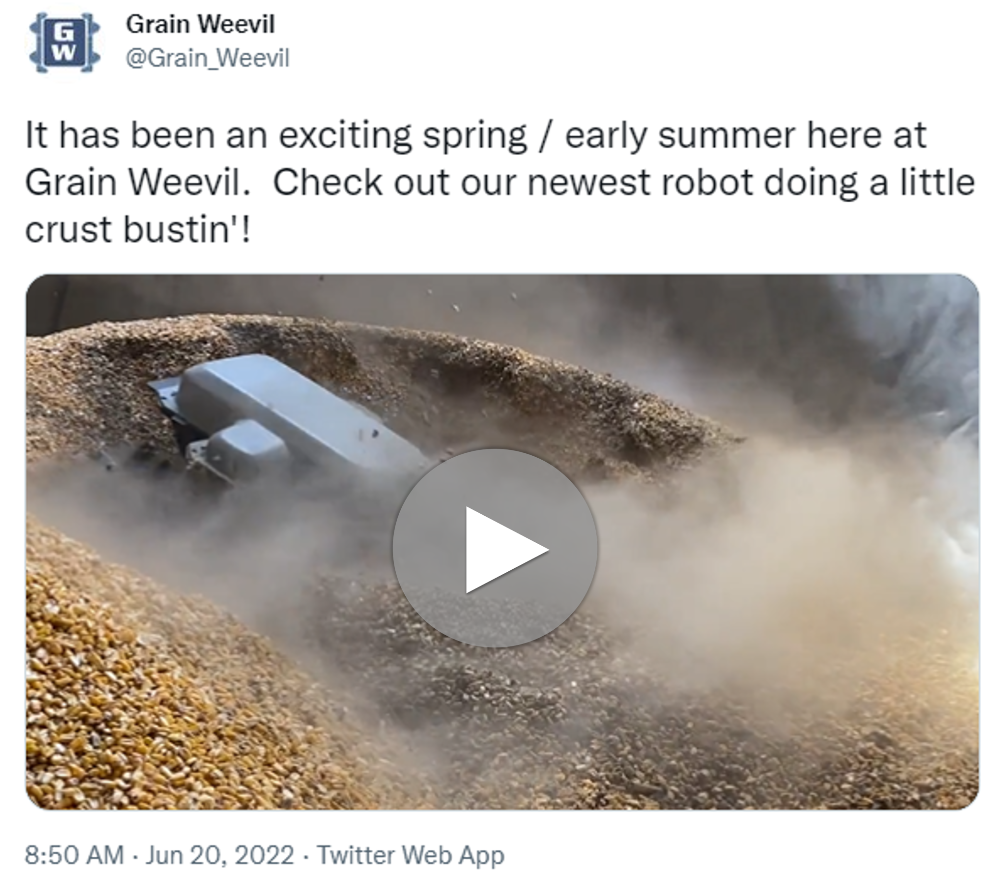The image size is (1000, 880).
Task: Open the Twitter Web App source link
Action: pyautogui.click(x=411, y=854)
